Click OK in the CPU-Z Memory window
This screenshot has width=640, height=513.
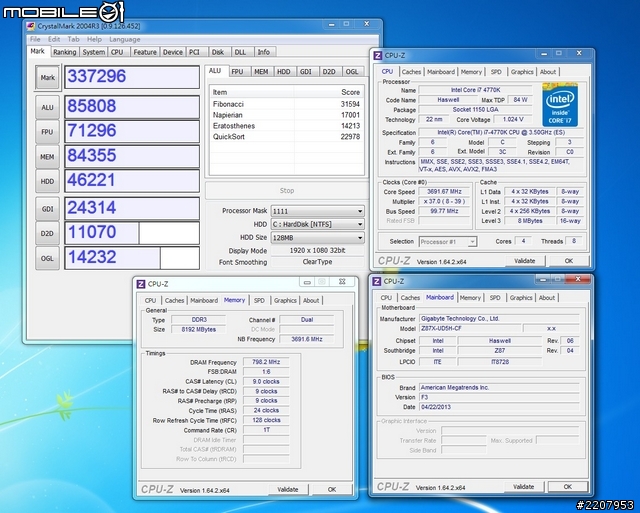coord(332,489)
